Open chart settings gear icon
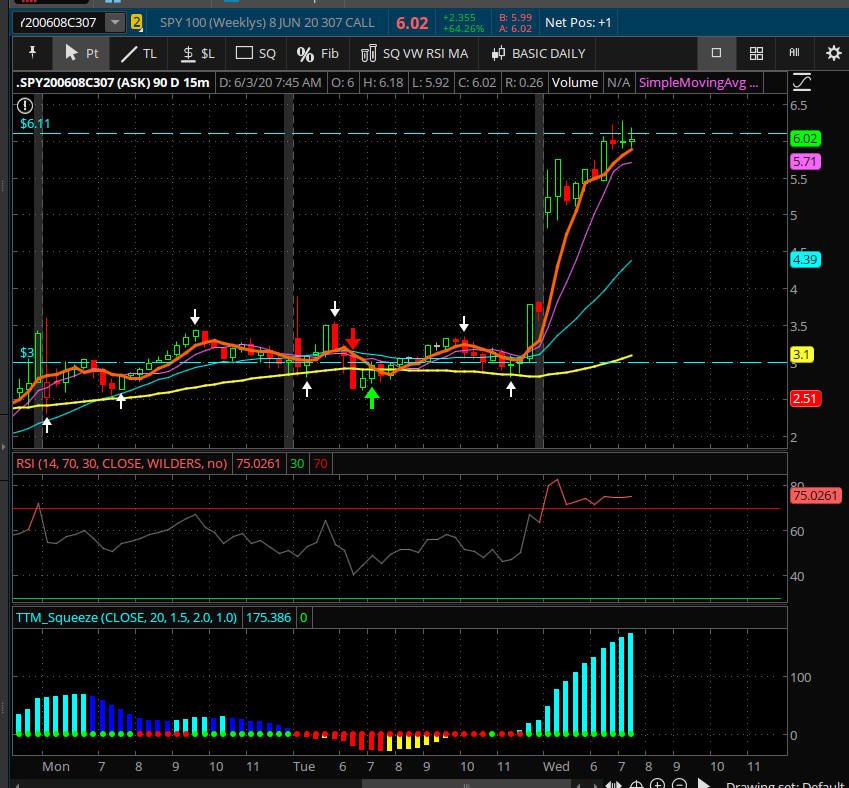849x788 pixels. click(833, 53)
